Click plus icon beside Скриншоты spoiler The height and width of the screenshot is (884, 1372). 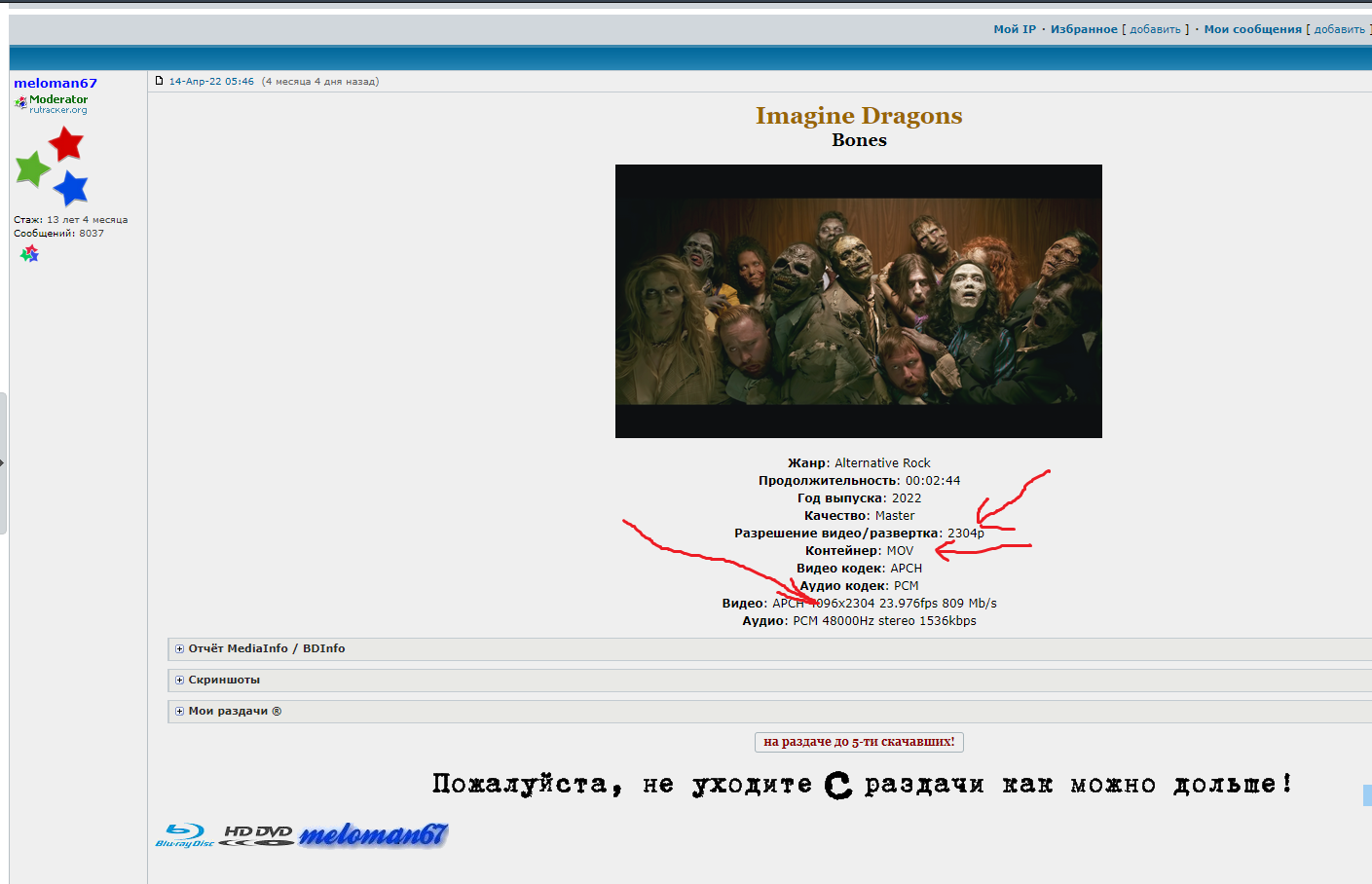click(x=179, y=680)
